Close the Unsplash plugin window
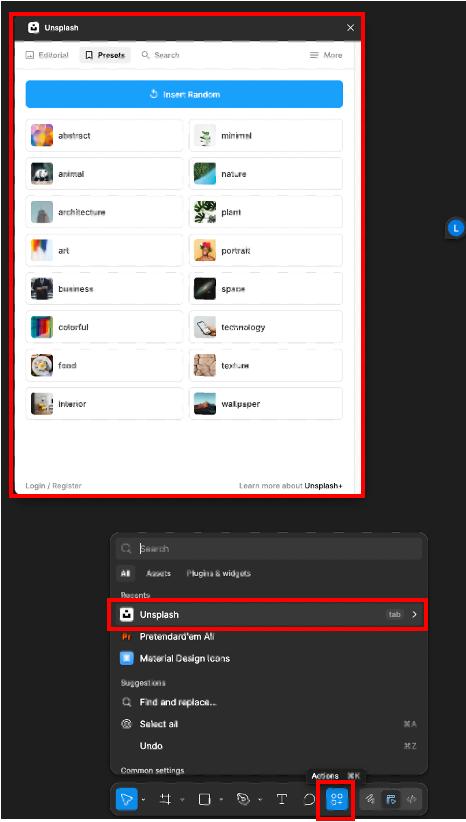The height and width of the screenshot is (822, 466). coord(350,28)
